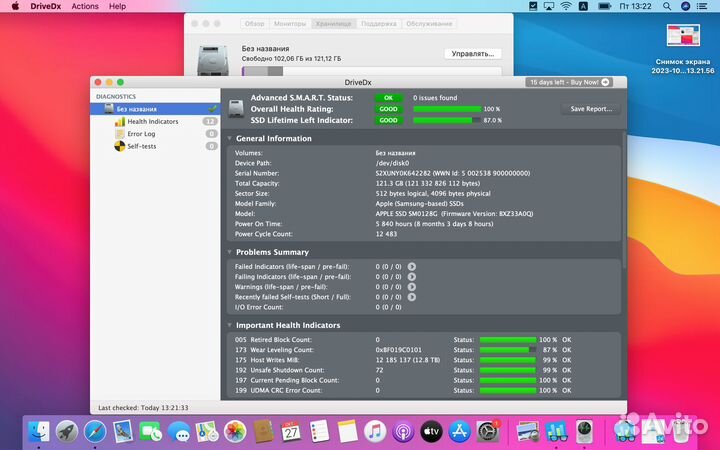
Task: Click the storage usage bar in background window
Action: [x=371, y=71]
